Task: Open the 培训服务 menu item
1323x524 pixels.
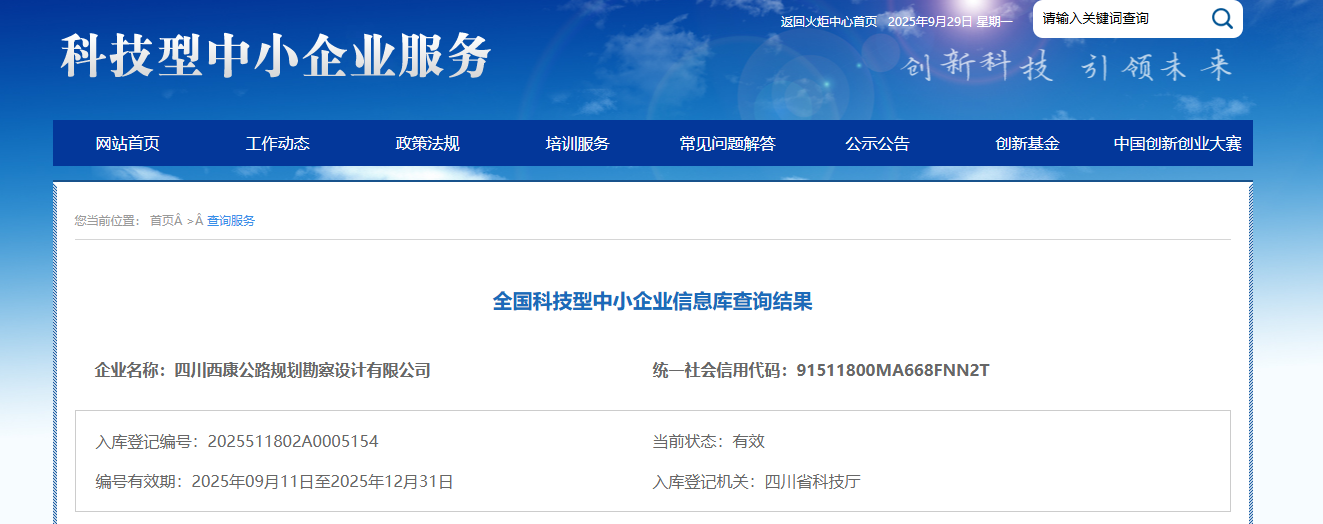Action: [577, 143]
